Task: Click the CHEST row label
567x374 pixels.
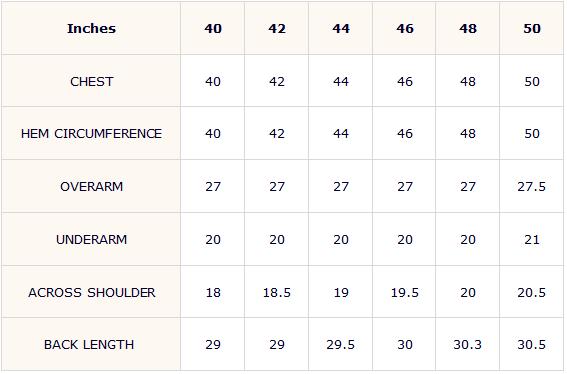Action: point(91,82)
